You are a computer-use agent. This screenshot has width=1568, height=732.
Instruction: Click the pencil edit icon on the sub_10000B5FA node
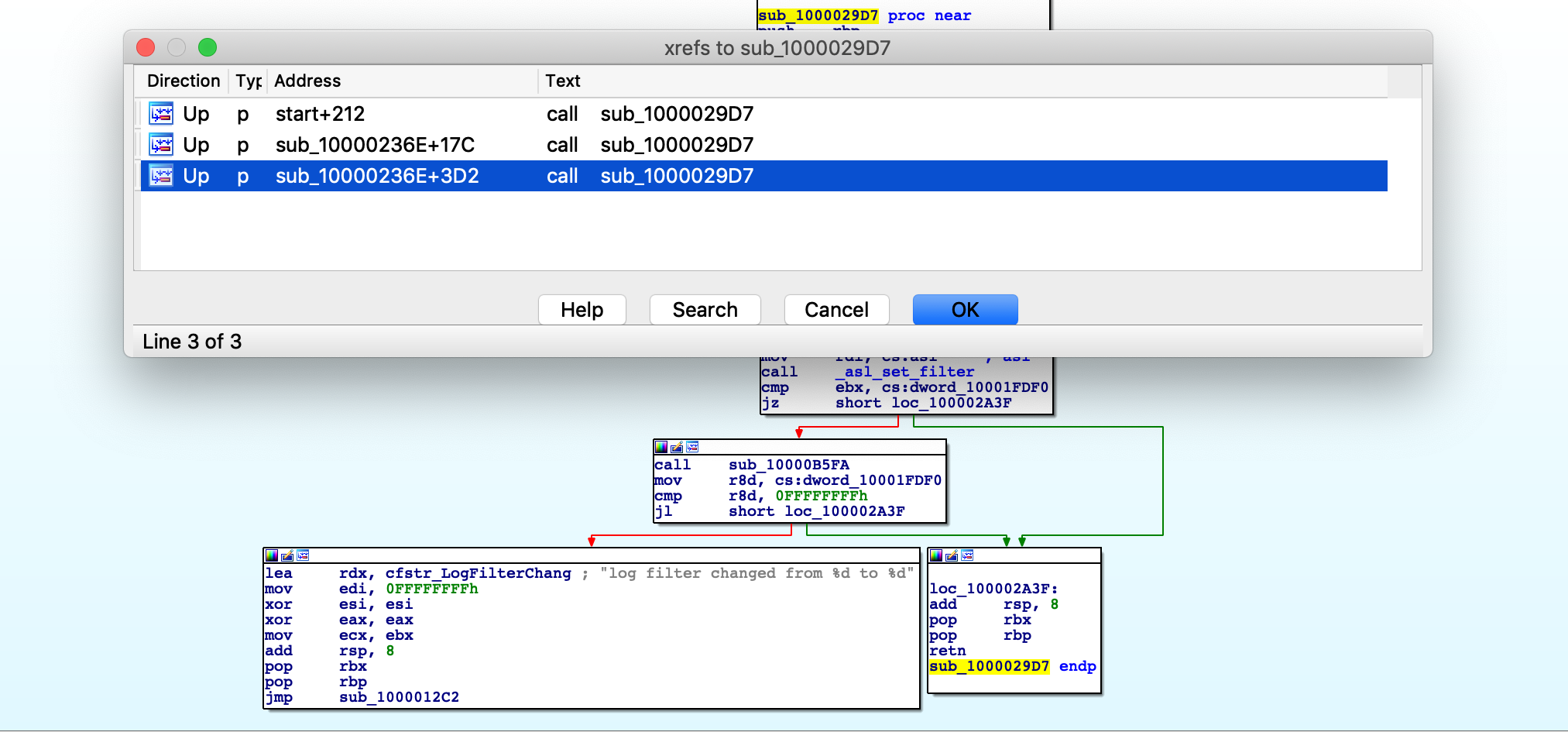[677, 447]
